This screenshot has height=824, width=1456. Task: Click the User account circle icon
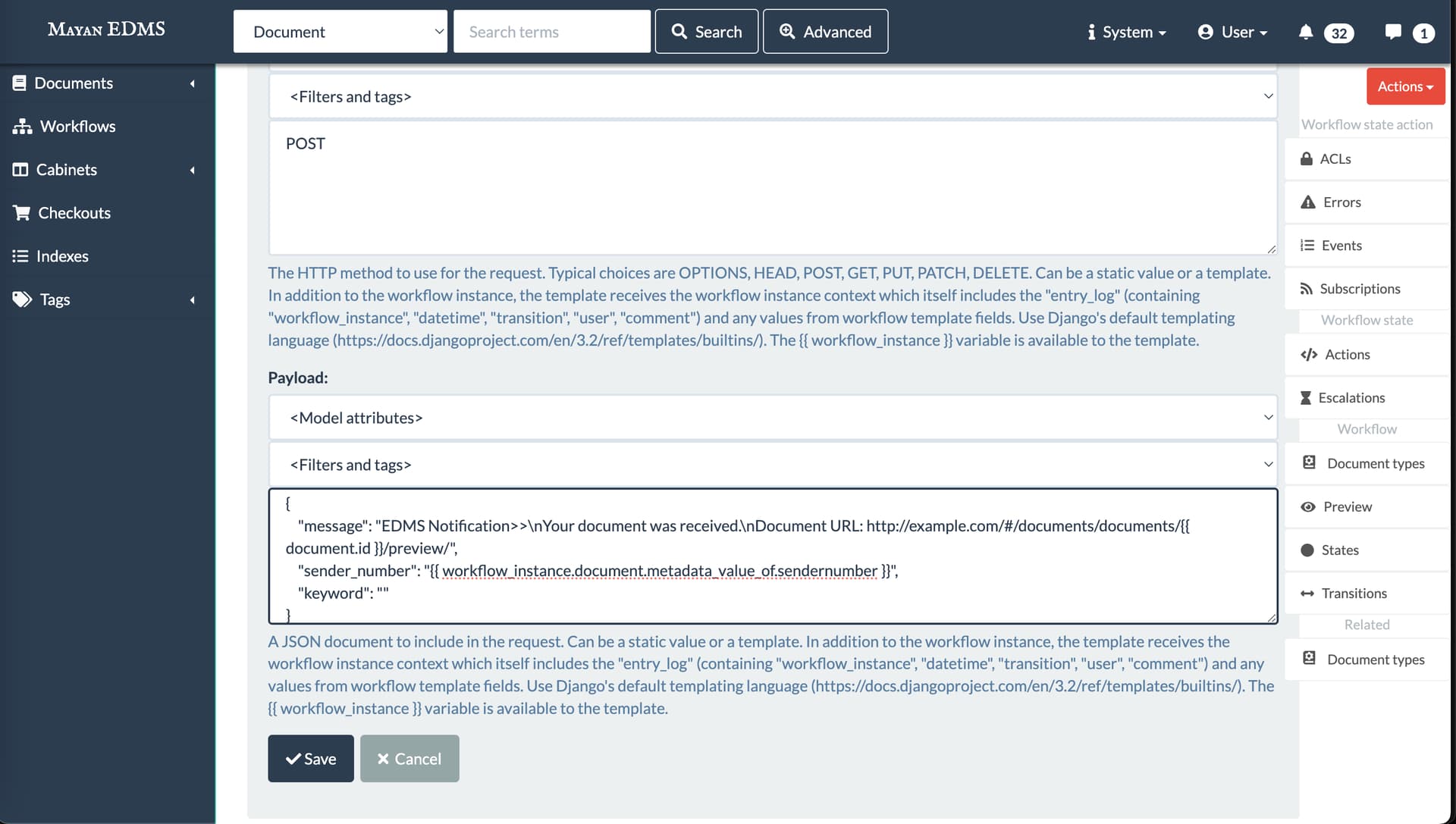click(1206, 32)
